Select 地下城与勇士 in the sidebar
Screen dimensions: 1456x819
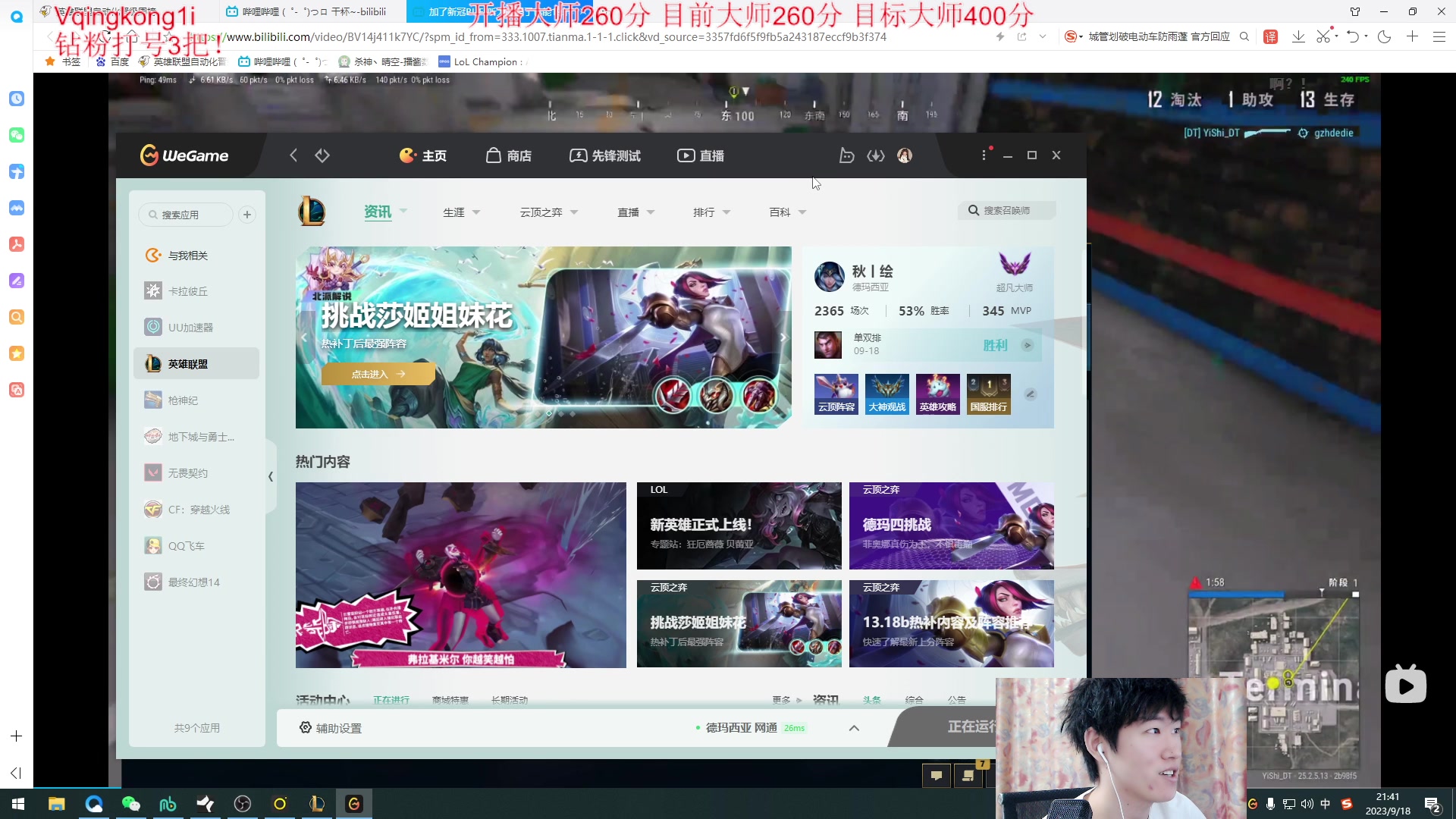pyautogui.click(x=196, y=437)
